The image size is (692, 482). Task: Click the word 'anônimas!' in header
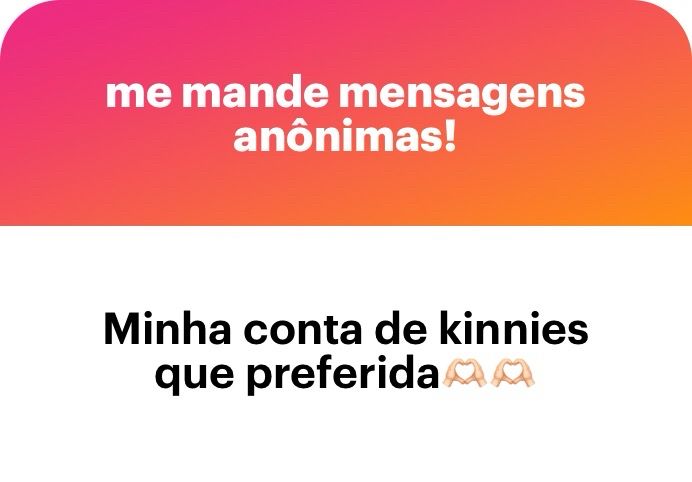(x=344, y=135)
